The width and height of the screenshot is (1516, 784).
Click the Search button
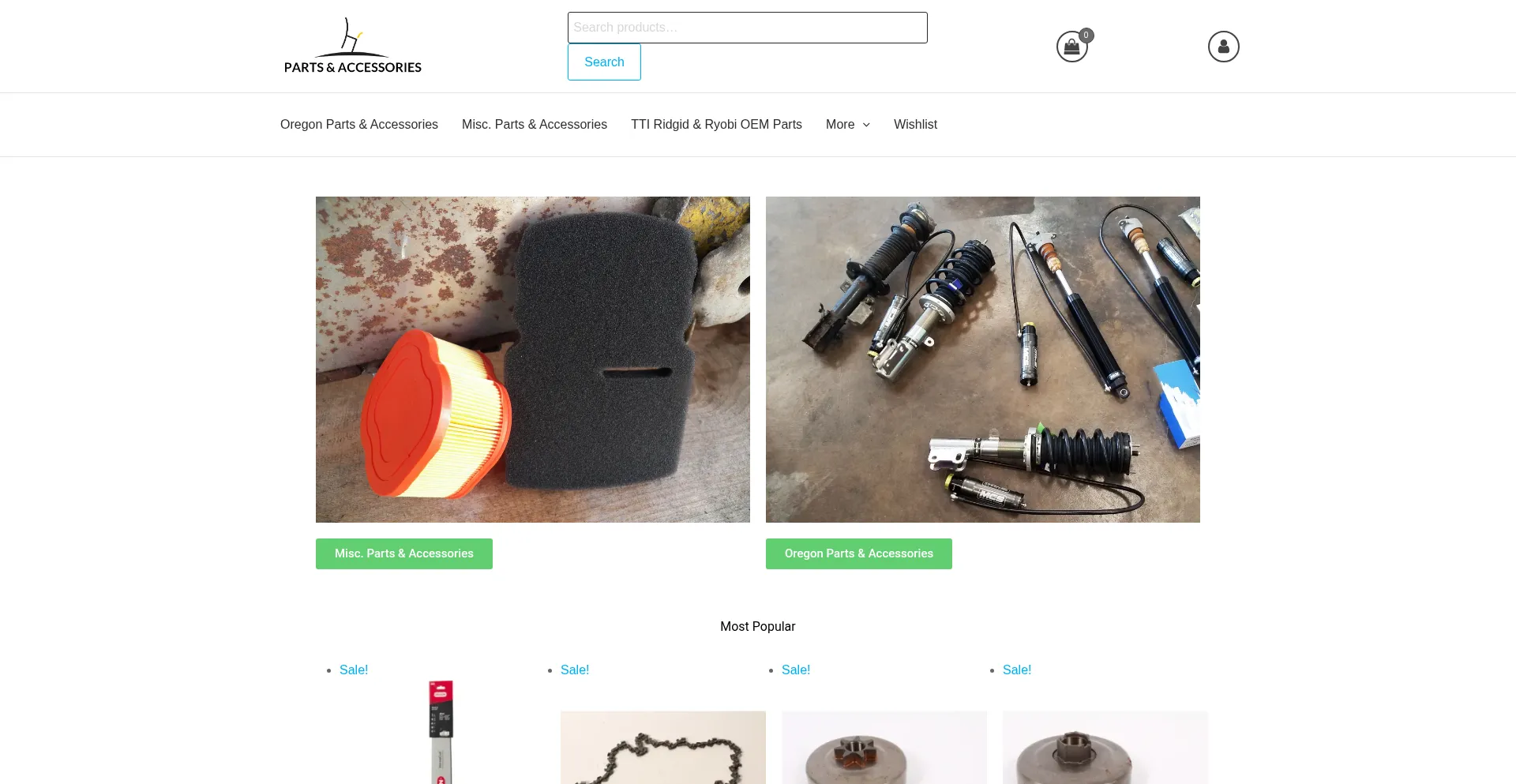(604, 62)
